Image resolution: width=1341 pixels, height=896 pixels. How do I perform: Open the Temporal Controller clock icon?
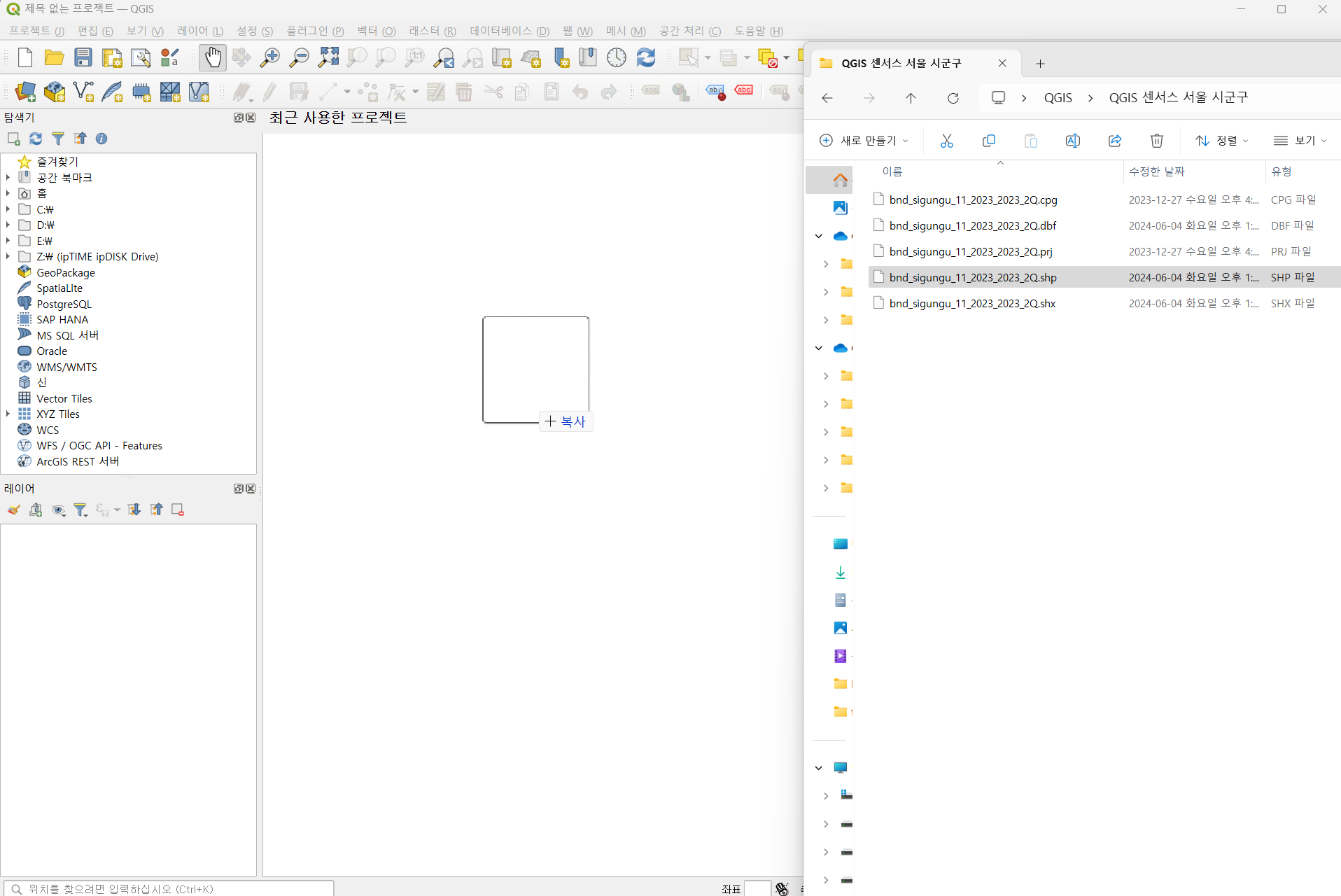click(617, 57)
